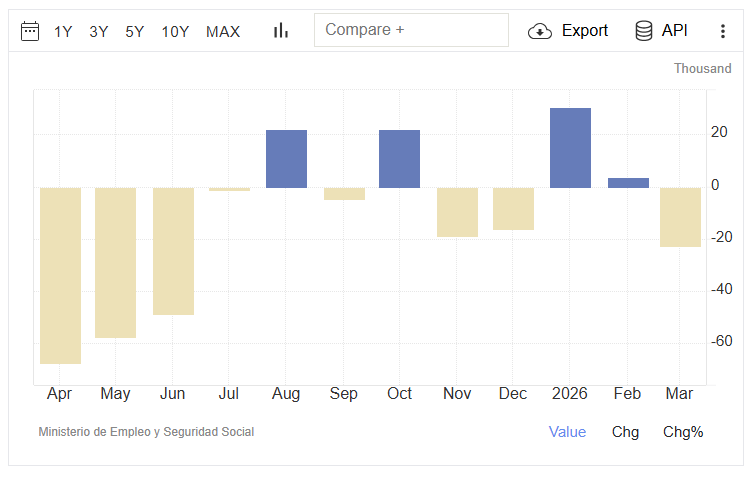Switch to the 10Y time range
This screenshot has width=755, height=478.
click(x=175, y=31)
